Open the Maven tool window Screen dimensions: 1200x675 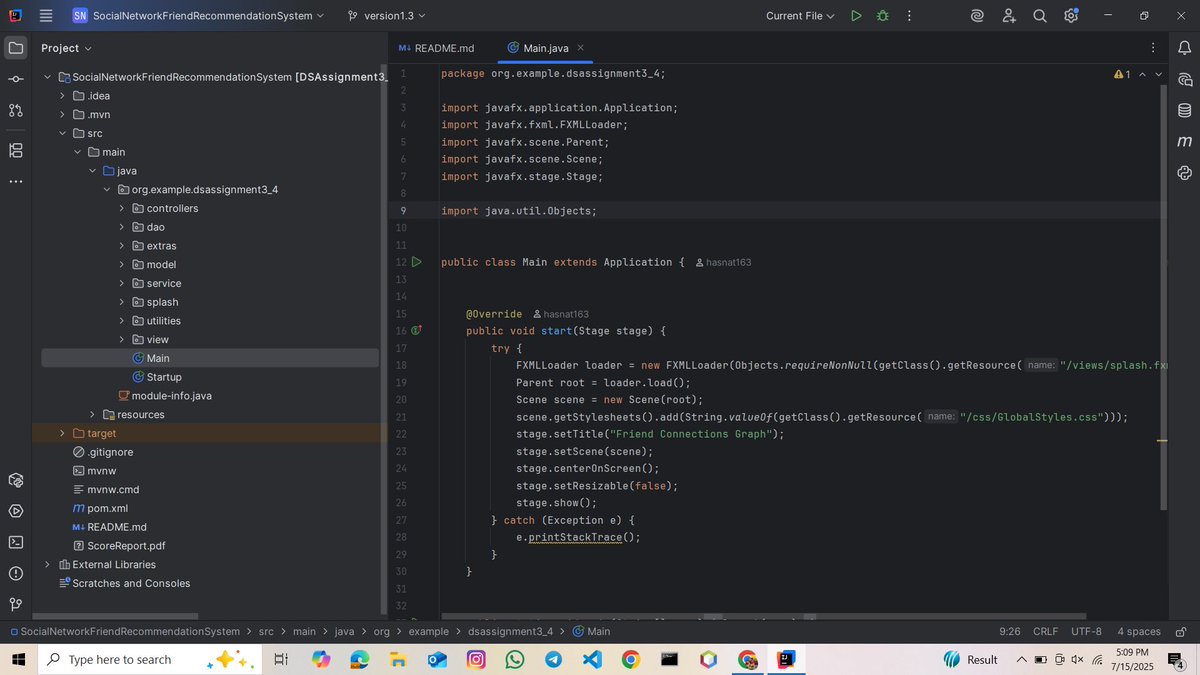[x=1185, y=141]
